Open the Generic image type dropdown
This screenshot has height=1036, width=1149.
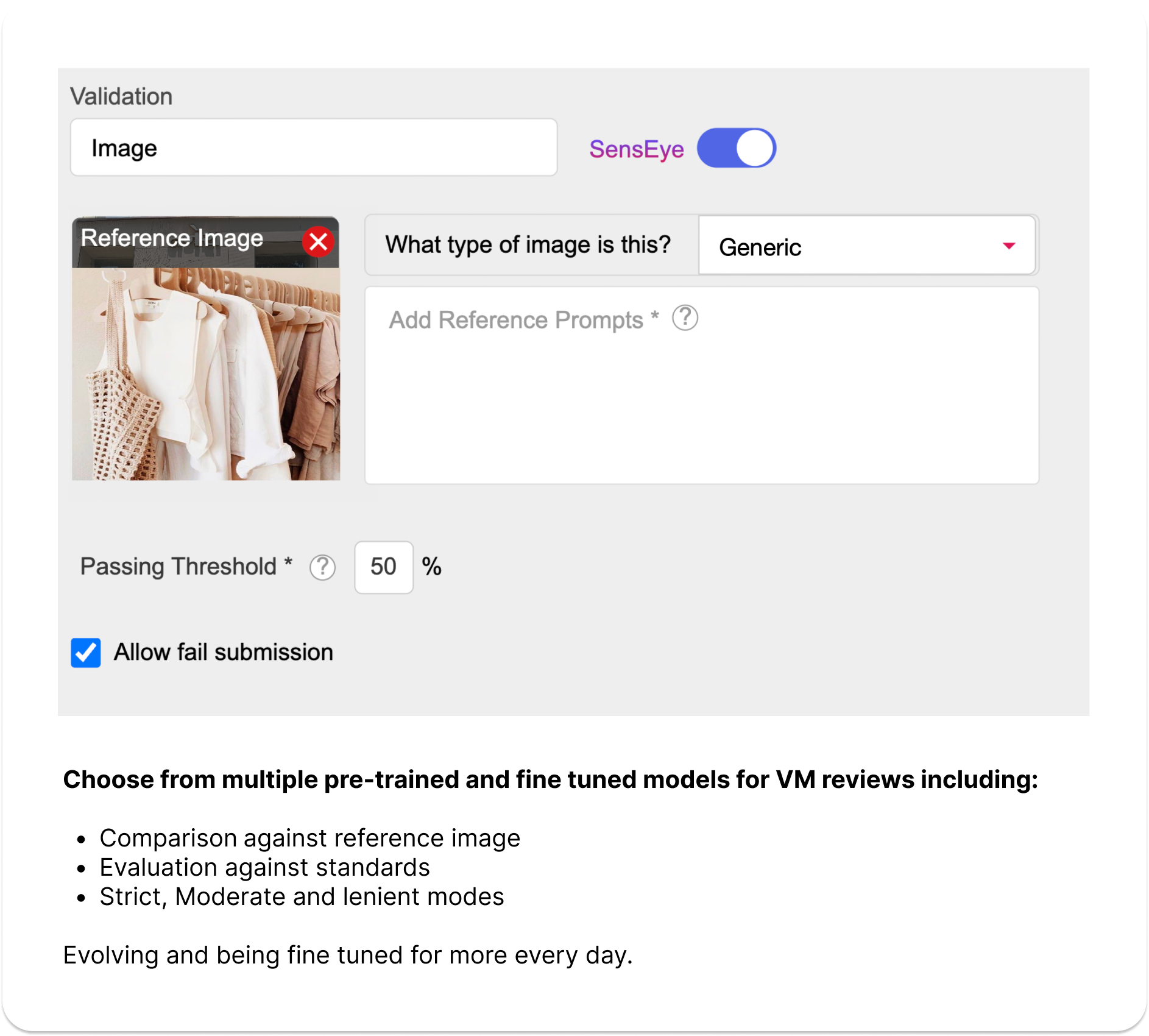866,246
